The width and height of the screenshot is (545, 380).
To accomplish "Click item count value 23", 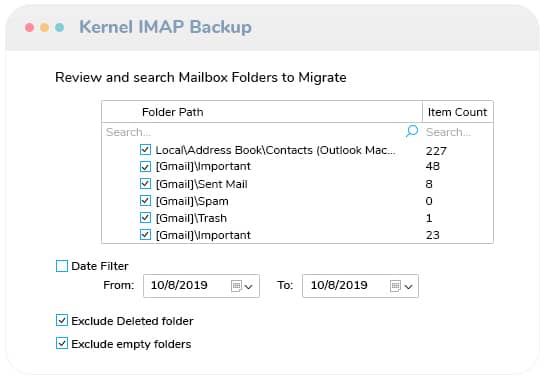I will click(433, 235).
